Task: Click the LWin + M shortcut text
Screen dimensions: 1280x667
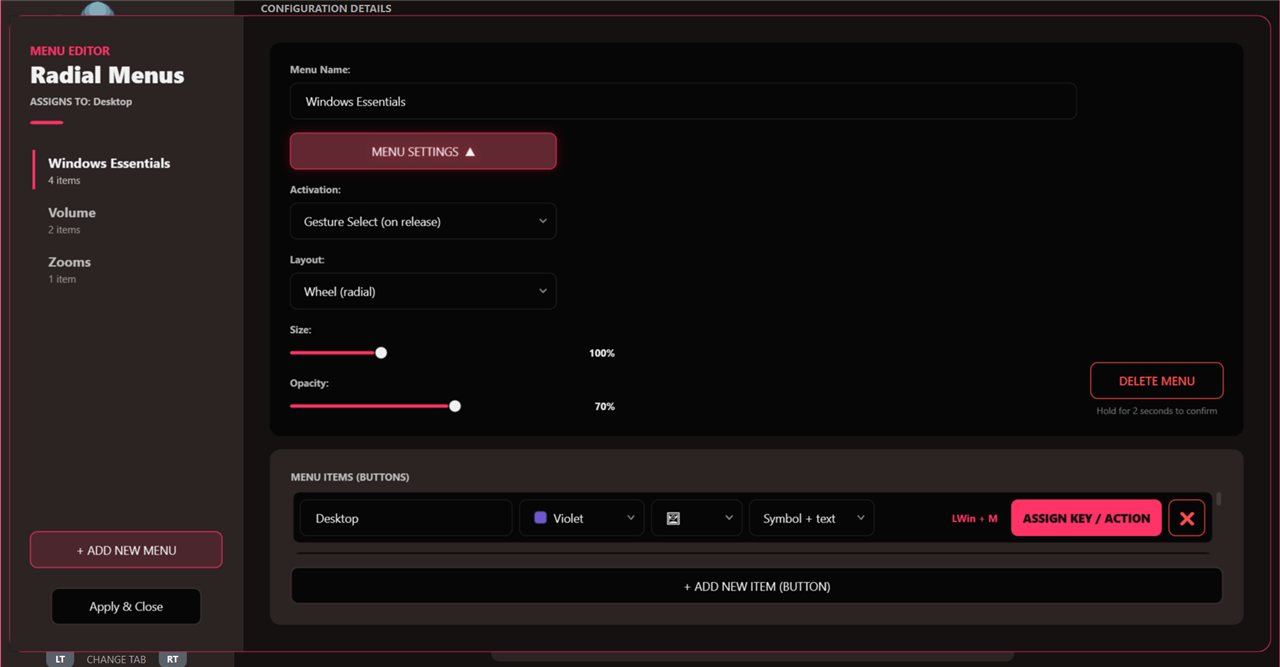Action: pyautogui.click(x=975, y=519)
